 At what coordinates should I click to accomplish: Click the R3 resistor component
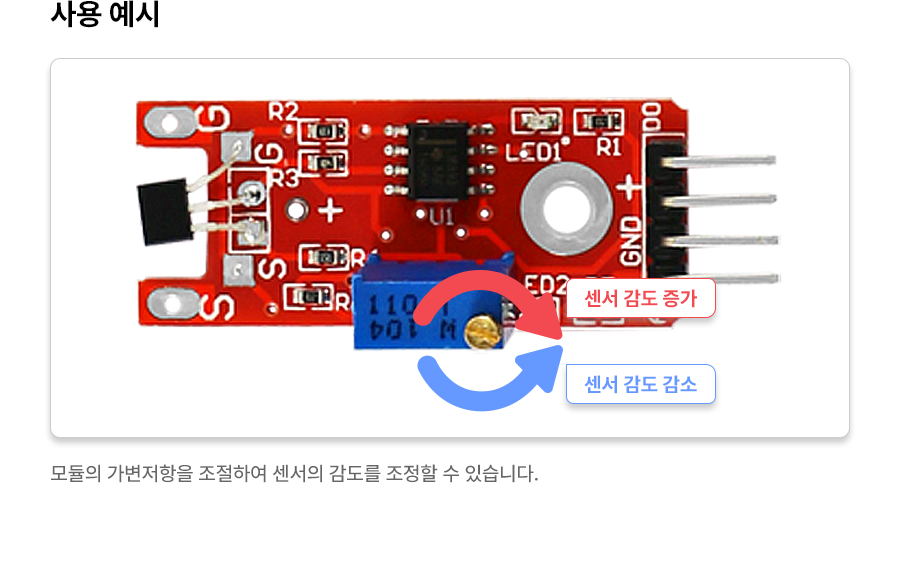coord(323,164)
